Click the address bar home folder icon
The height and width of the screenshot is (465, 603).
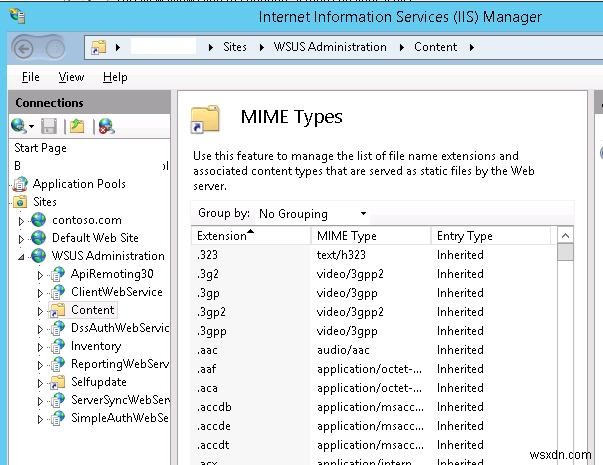[x=98, y=47]
